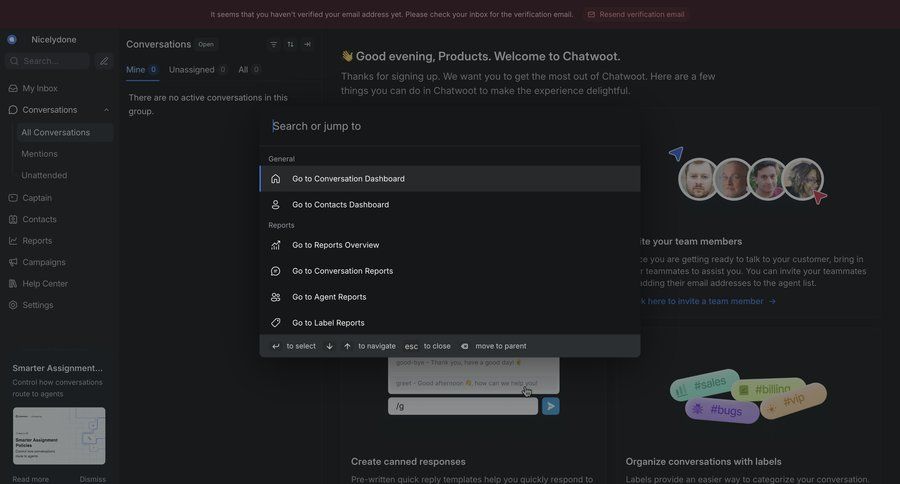Click the blue send arrow icon

(x=550, y=406)
